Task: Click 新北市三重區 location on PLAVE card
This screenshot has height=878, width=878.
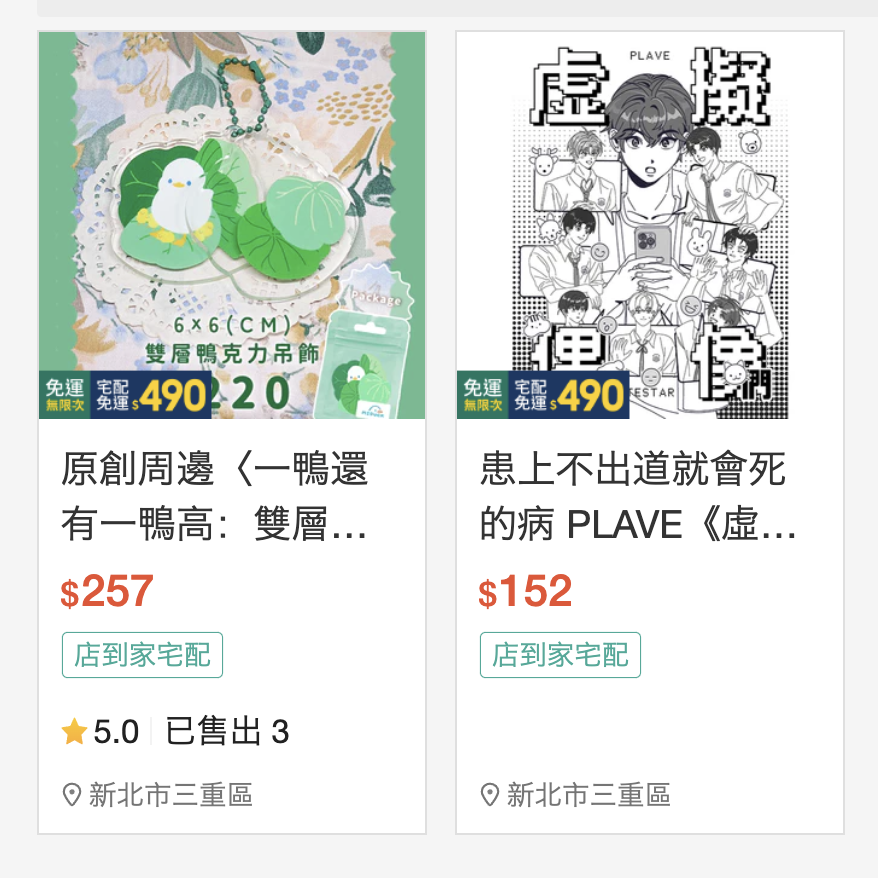Action: [589, 795]
